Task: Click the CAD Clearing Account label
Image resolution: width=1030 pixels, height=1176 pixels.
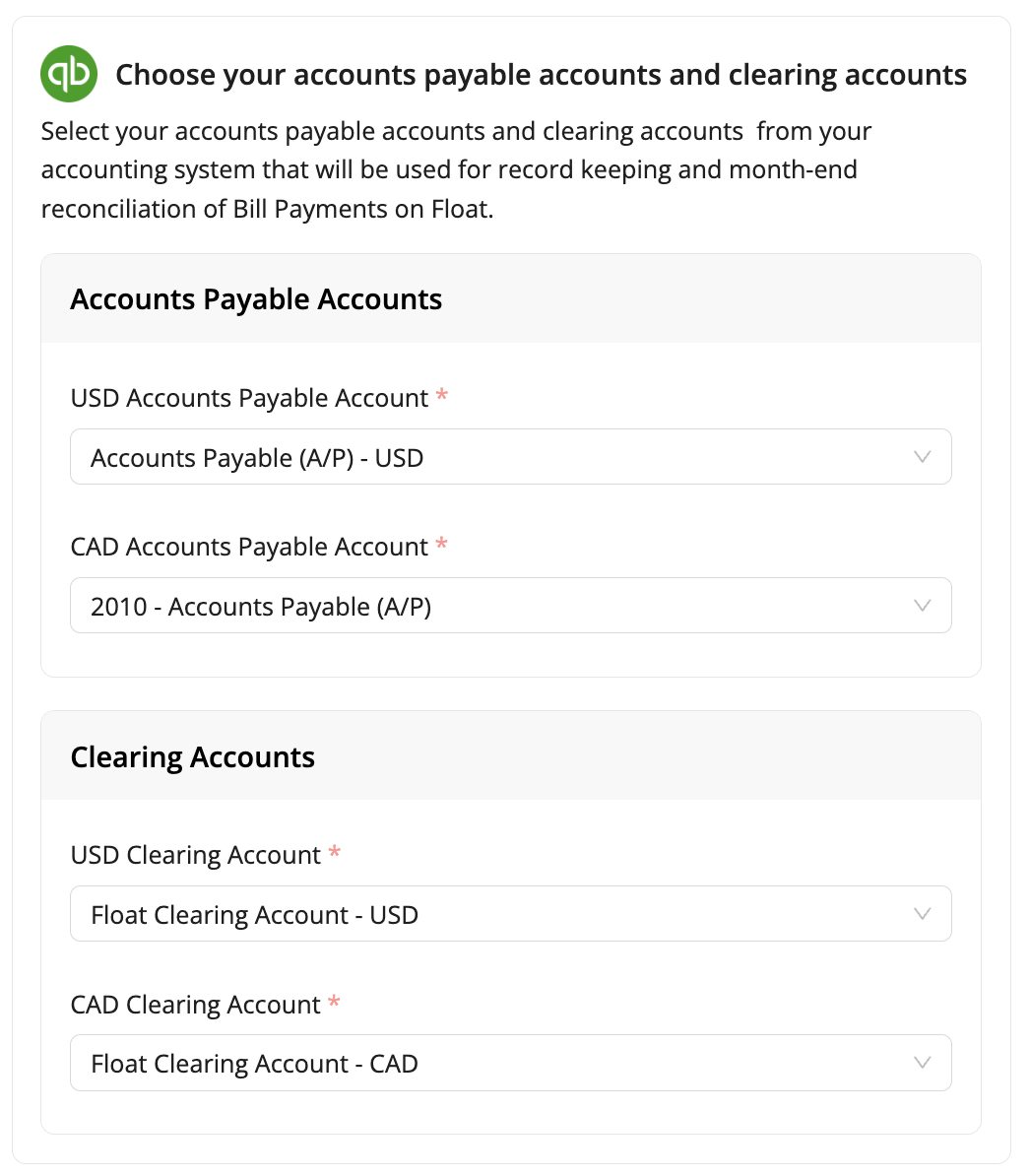Action: pyautogui.click(x=196, y=1005)
